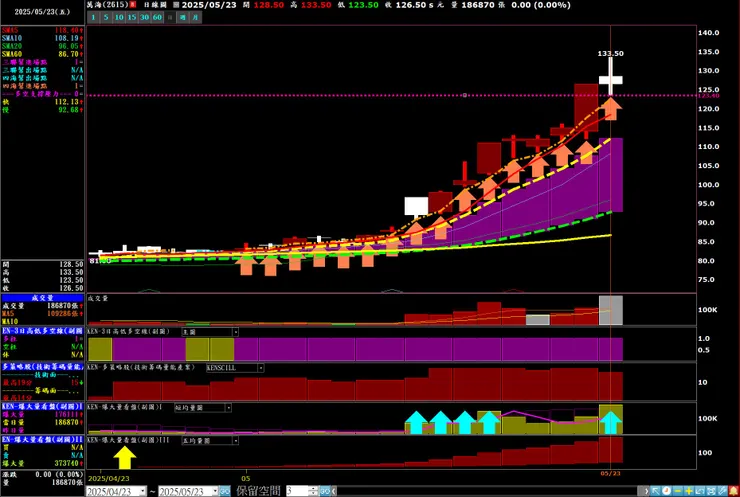Click the 2025/04/23 label on time axis

click(x=109, y=479)
